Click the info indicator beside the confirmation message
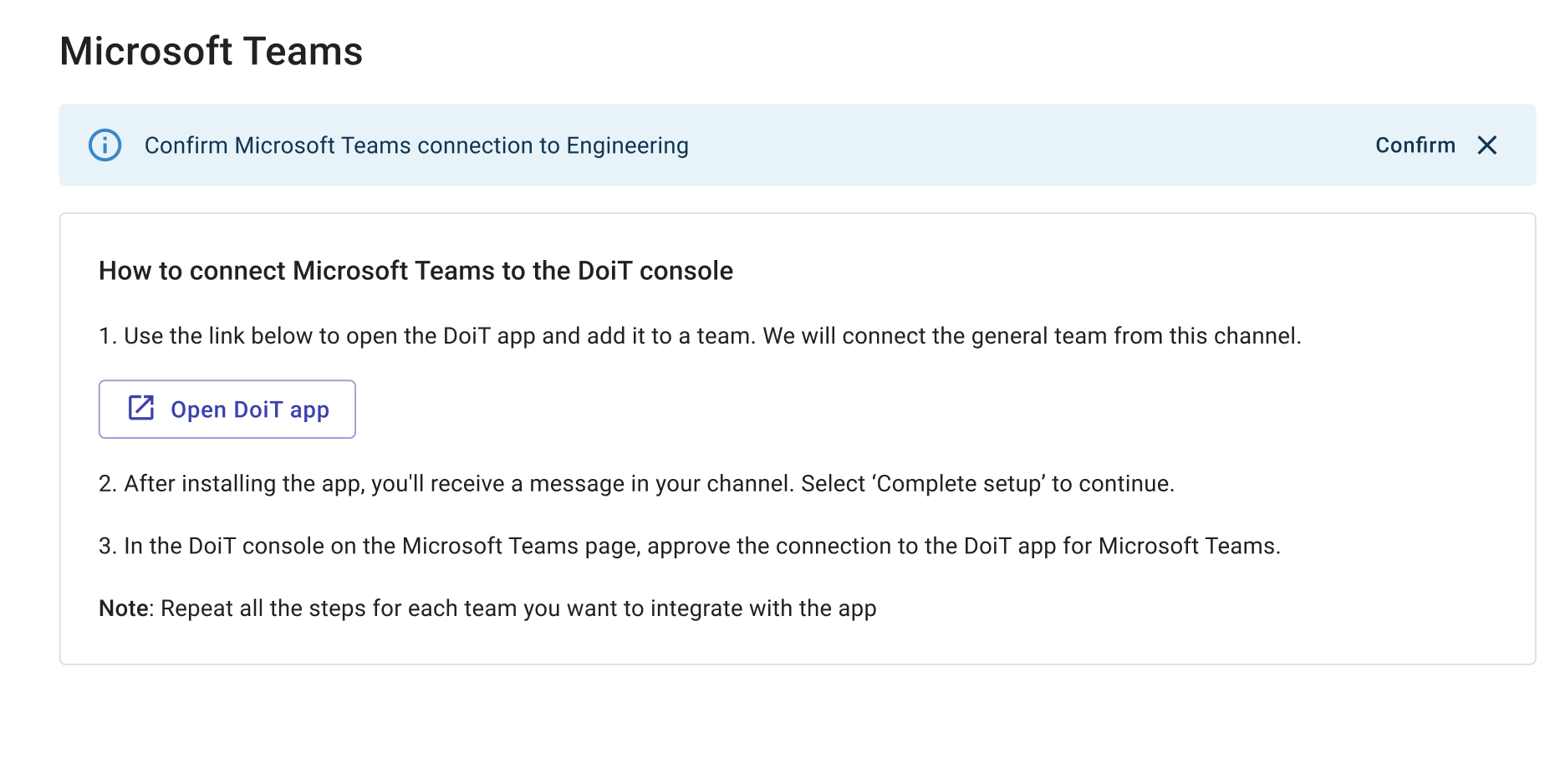Screen dimensions: 1550x784 click(104, 145)
